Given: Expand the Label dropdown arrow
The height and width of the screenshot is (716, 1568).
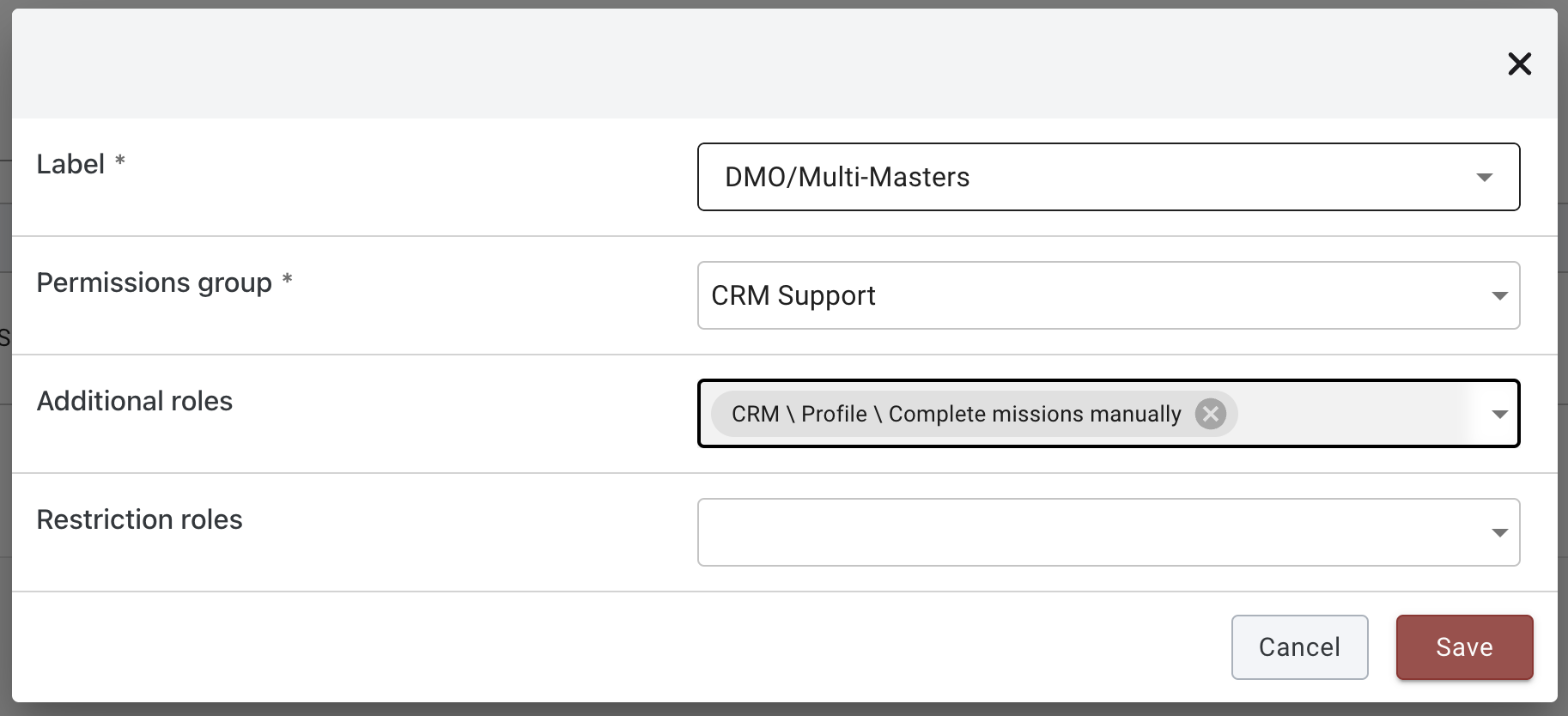Looking at the screenshot, I should [x=1484, y=178].
